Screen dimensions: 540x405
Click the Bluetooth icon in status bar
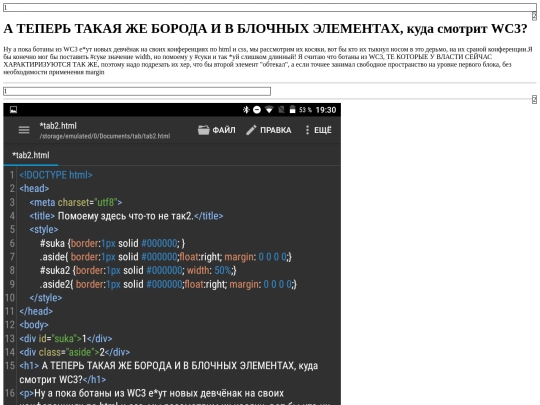tap(246, 110)
